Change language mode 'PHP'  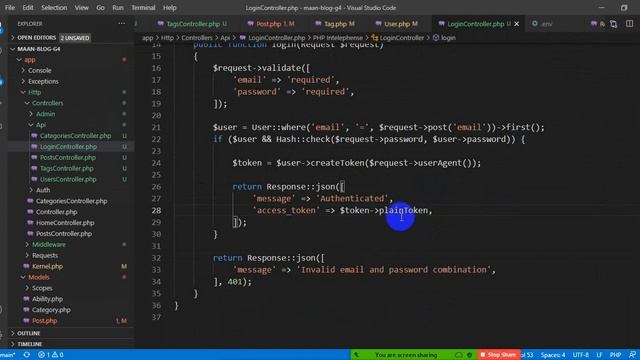tap(615, 355)
